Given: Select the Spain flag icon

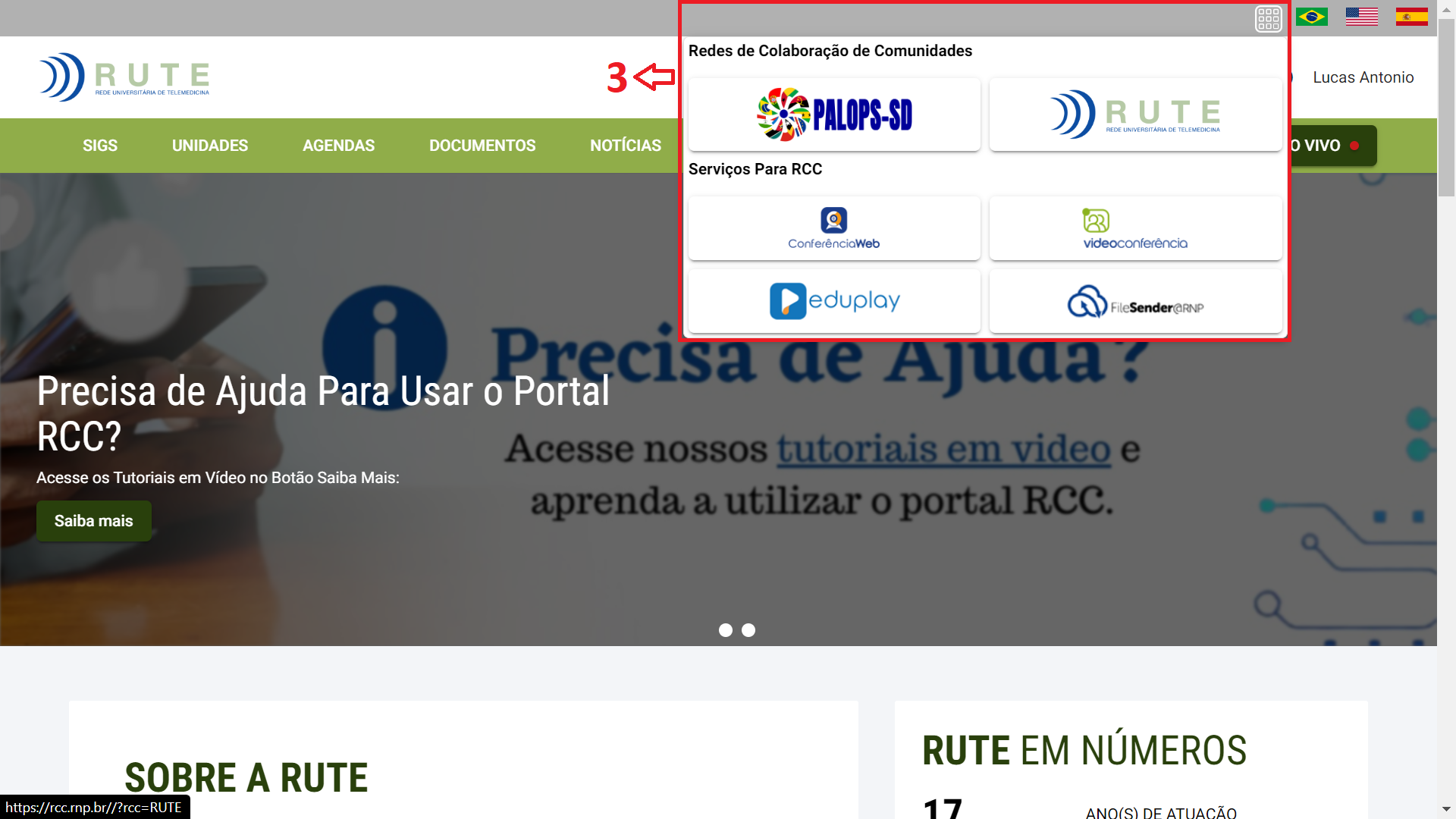Looking at the screenshot, I should coord(1411,17).
